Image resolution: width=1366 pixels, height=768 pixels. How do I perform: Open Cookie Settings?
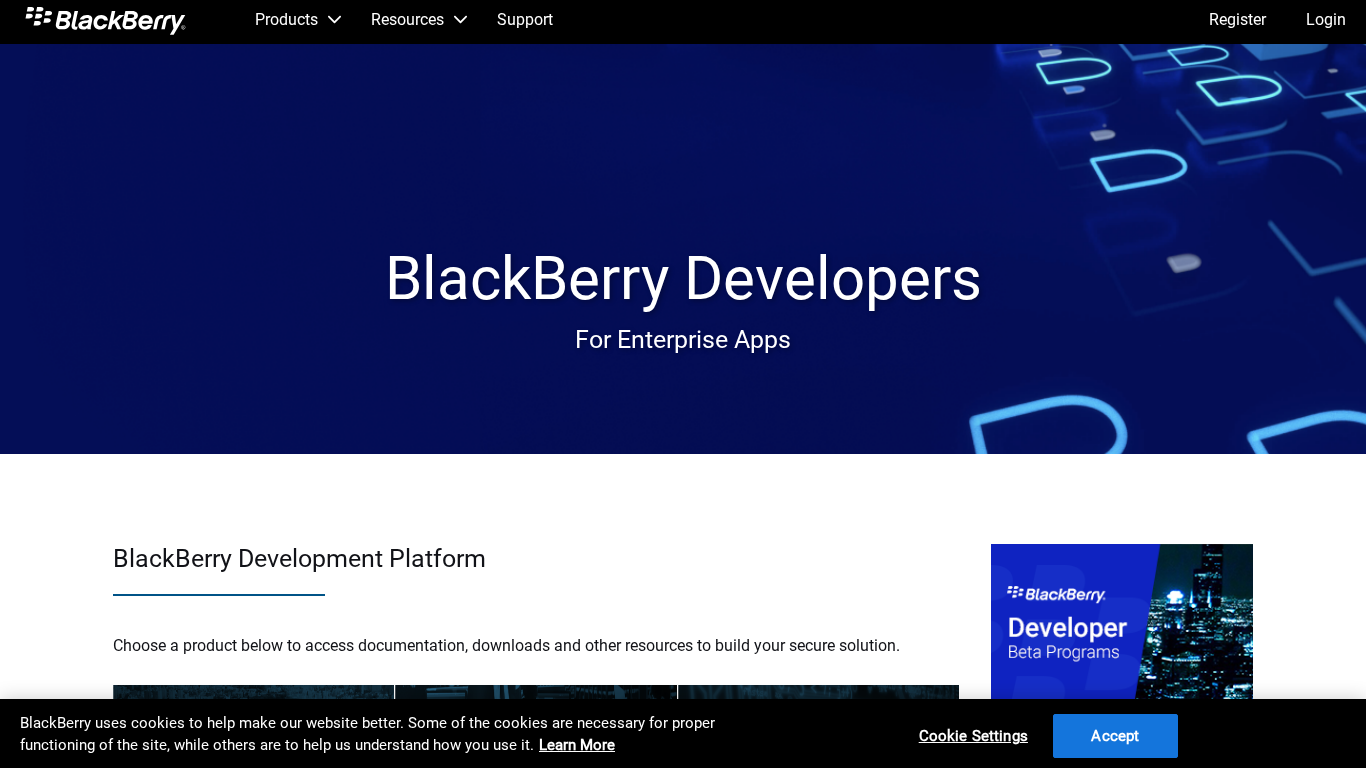pos(973,736)
